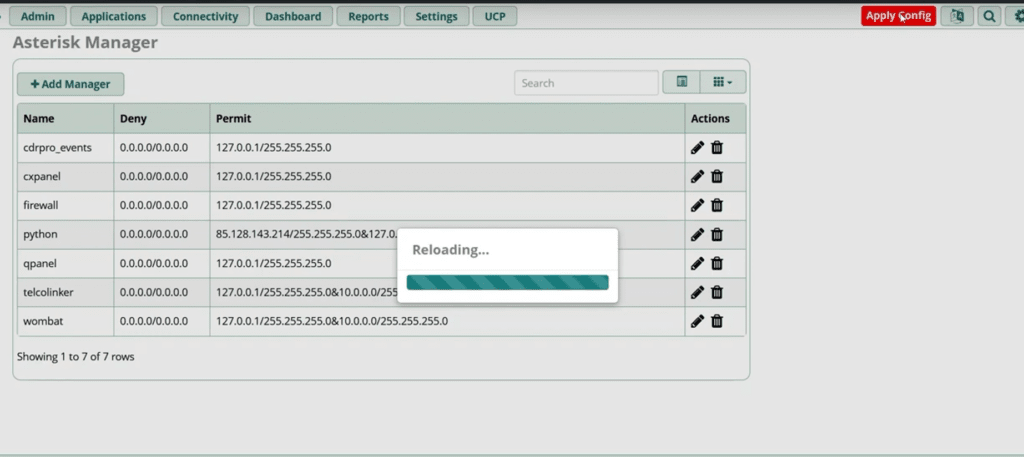Image resolution: width=1024 pixels, height=457 pixels.
Task: Delete the python manager with trash icon
Action: pyautogui.click(x=717, y=235)
